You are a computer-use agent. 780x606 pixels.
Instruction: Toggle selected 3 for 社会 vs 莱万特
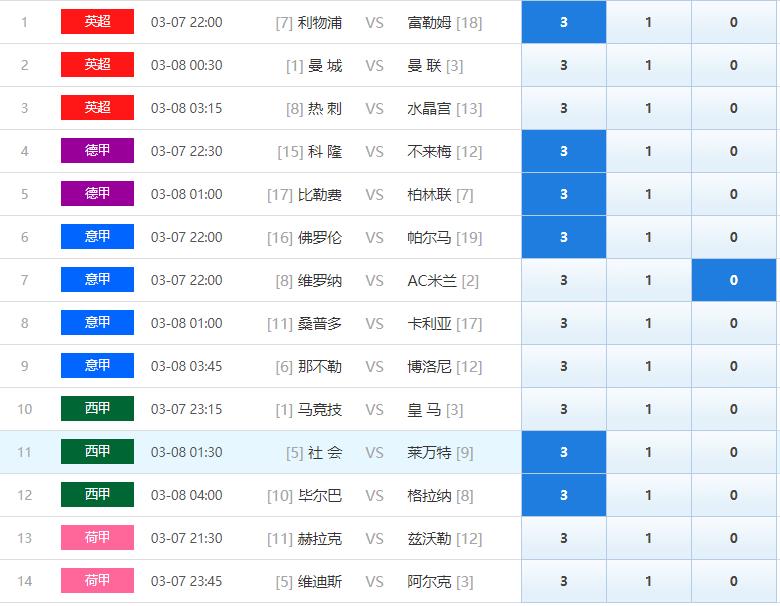click(564, 452)
